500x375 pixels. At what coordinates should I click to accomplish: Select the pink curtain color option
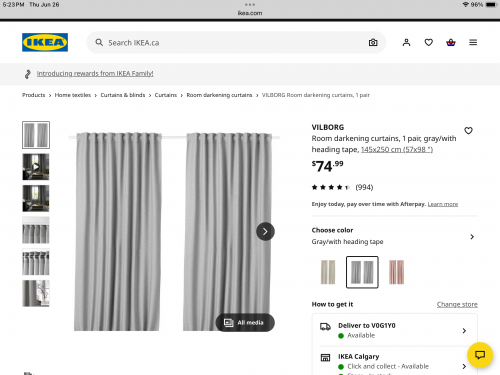pos(396,272)
